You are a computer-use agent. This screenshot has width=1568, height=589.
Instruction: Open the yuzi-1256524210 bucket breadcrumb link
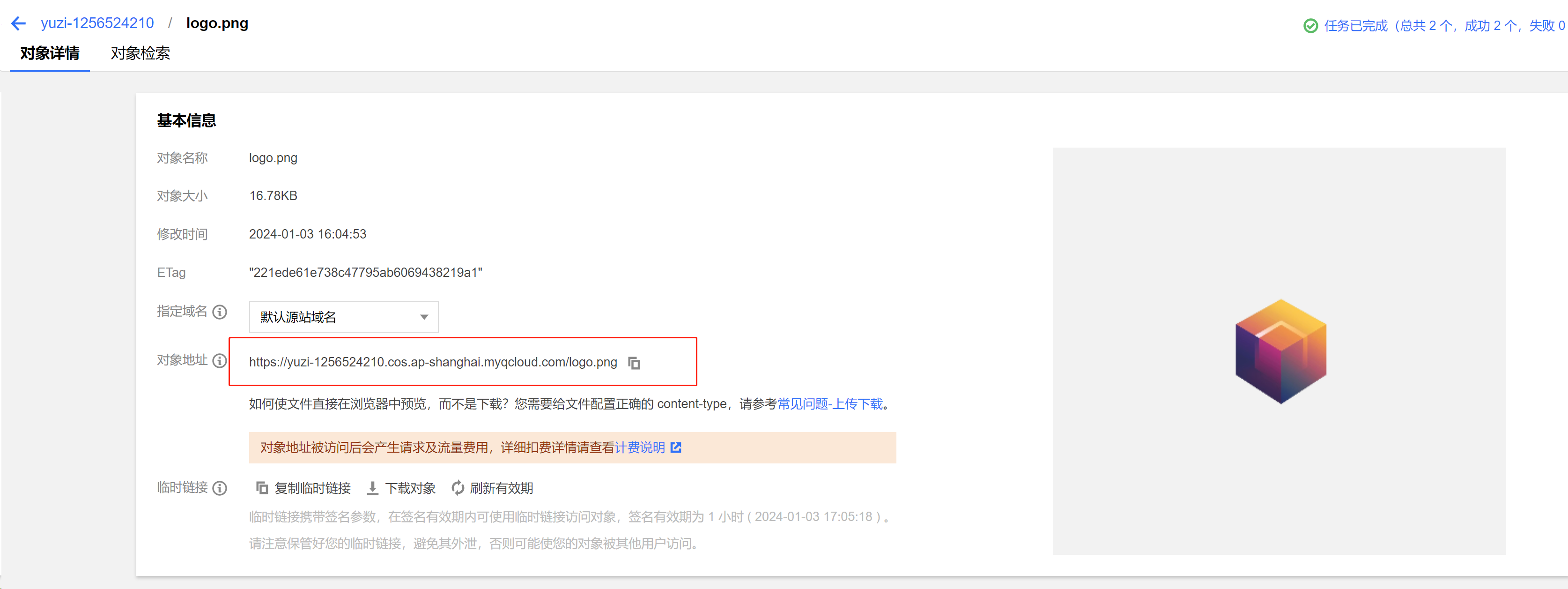click(97, 23)
